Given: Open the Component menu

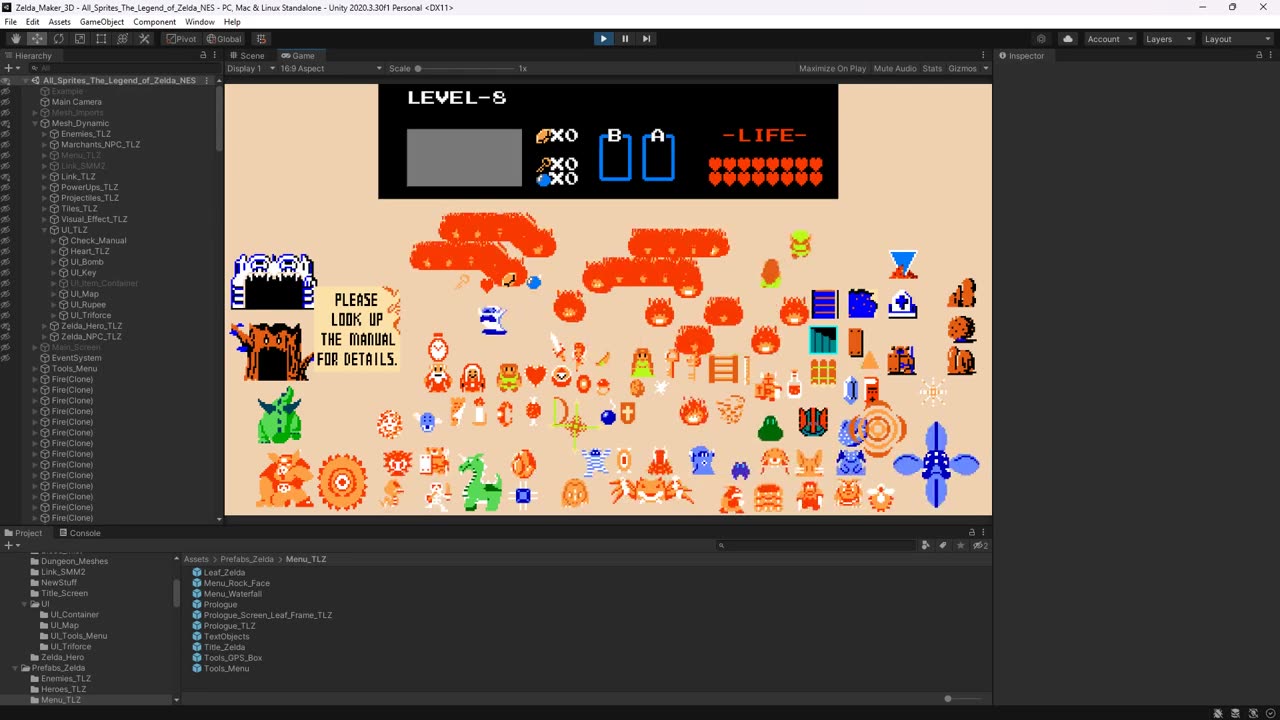Looking at the screenshot, I should click(154, 22).
